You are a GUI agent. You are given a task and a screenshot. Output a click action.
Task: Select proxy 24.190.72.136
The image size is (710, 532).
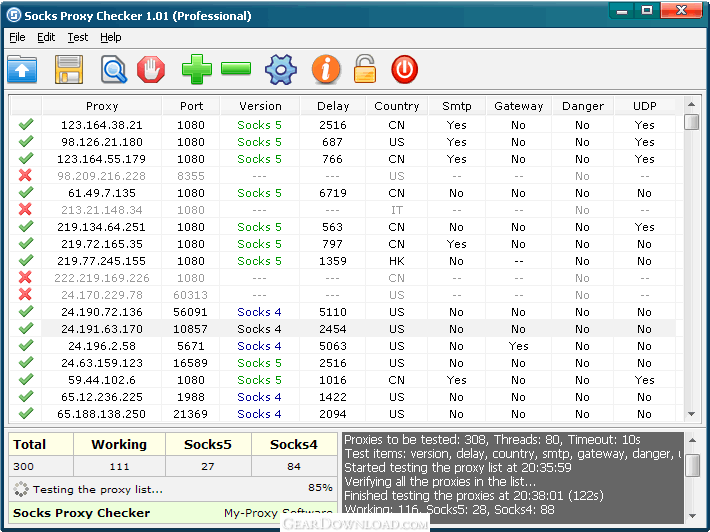tap(102, 312)
